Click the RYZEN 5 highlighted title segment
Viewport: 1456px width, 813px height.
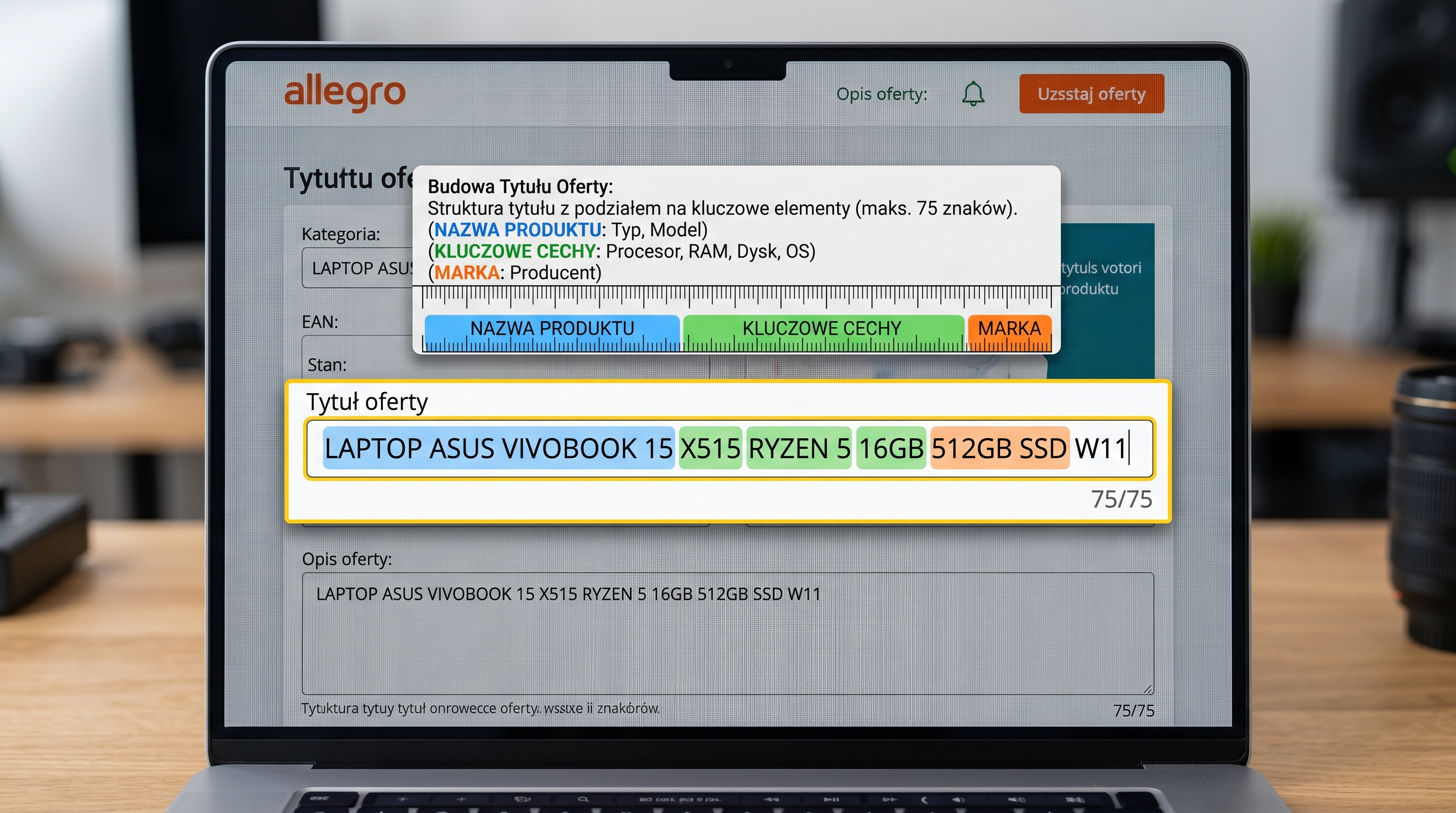799,448
